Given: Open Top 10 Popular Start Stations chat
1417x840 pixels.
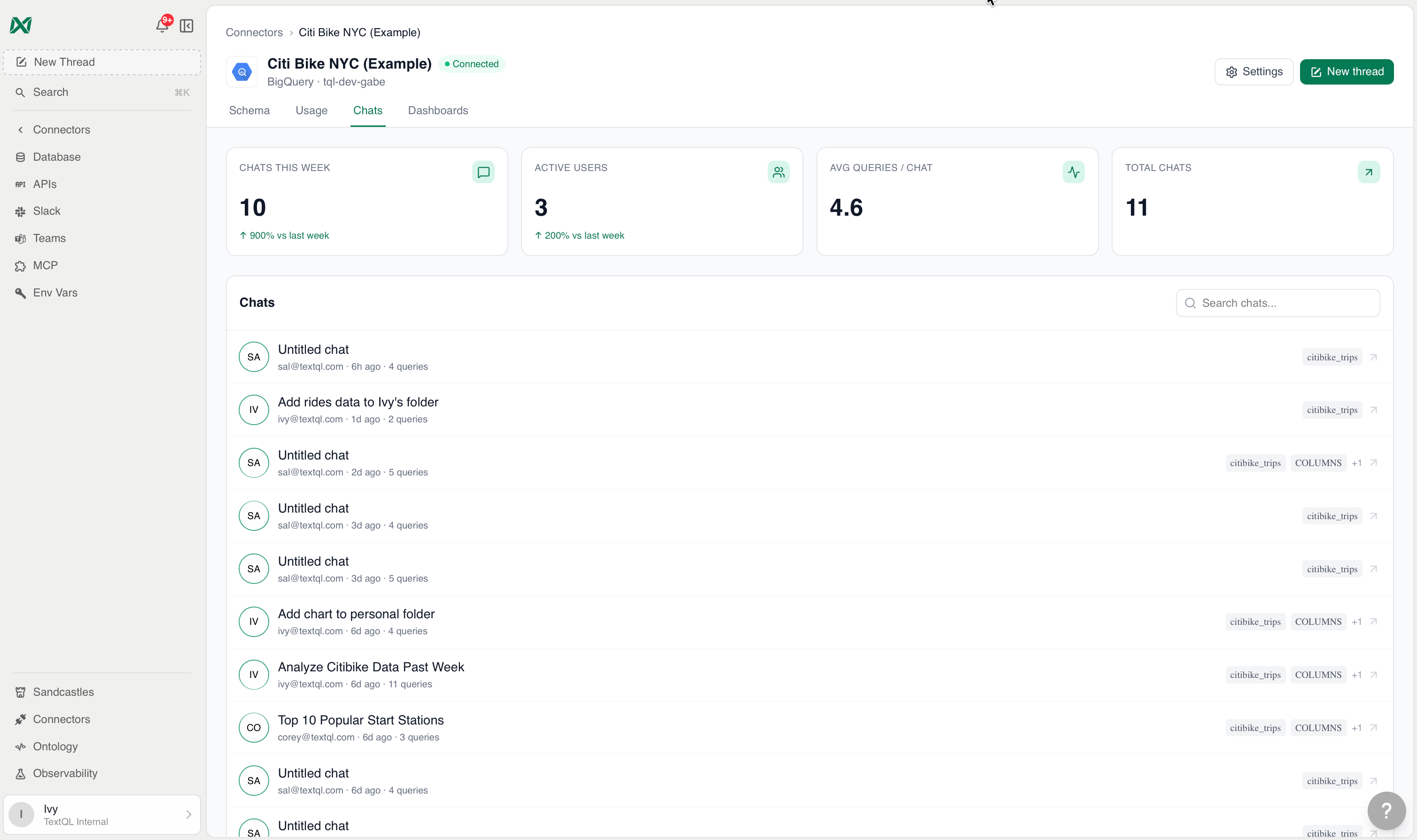Looking at the screenshot, I should [x=809, y=728].
